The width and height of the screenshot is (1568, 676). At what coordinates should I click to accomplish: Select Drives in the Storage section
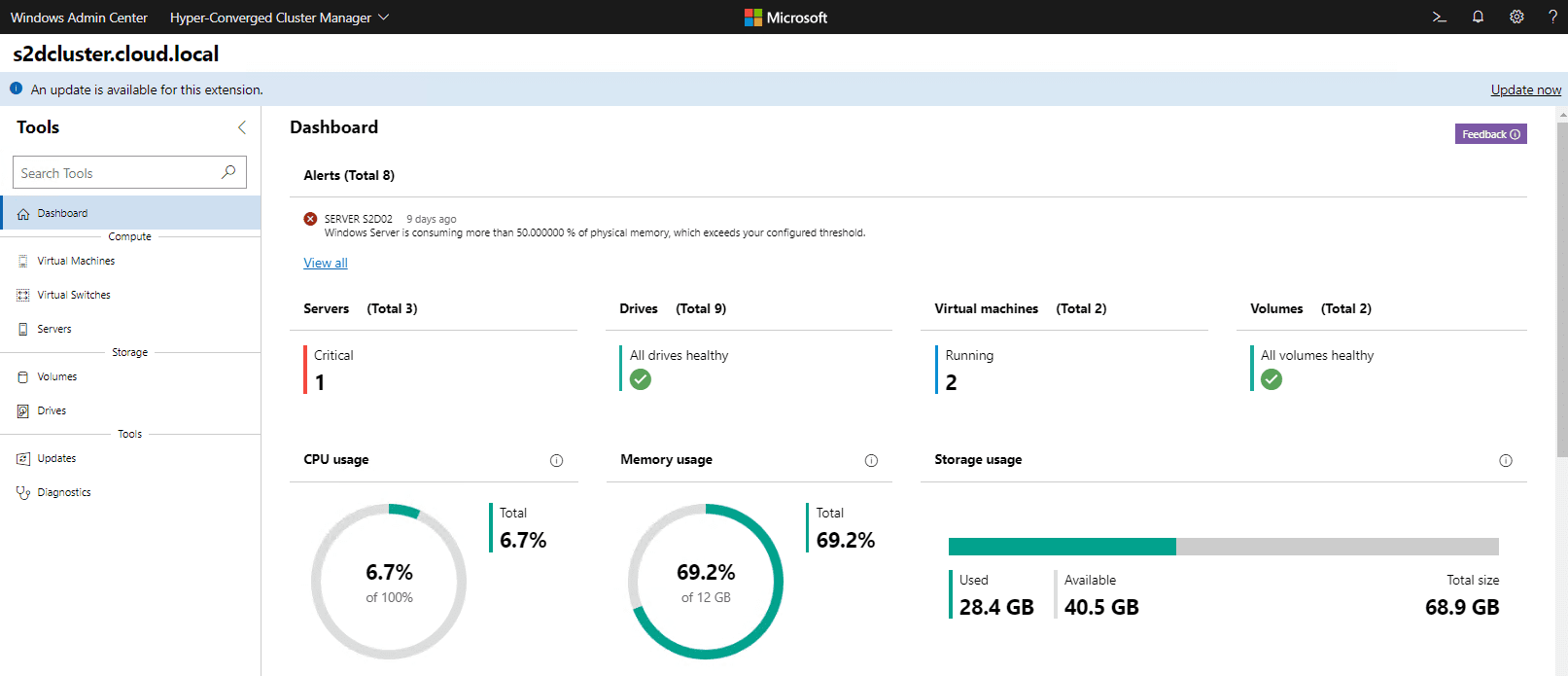click(52, 410)
